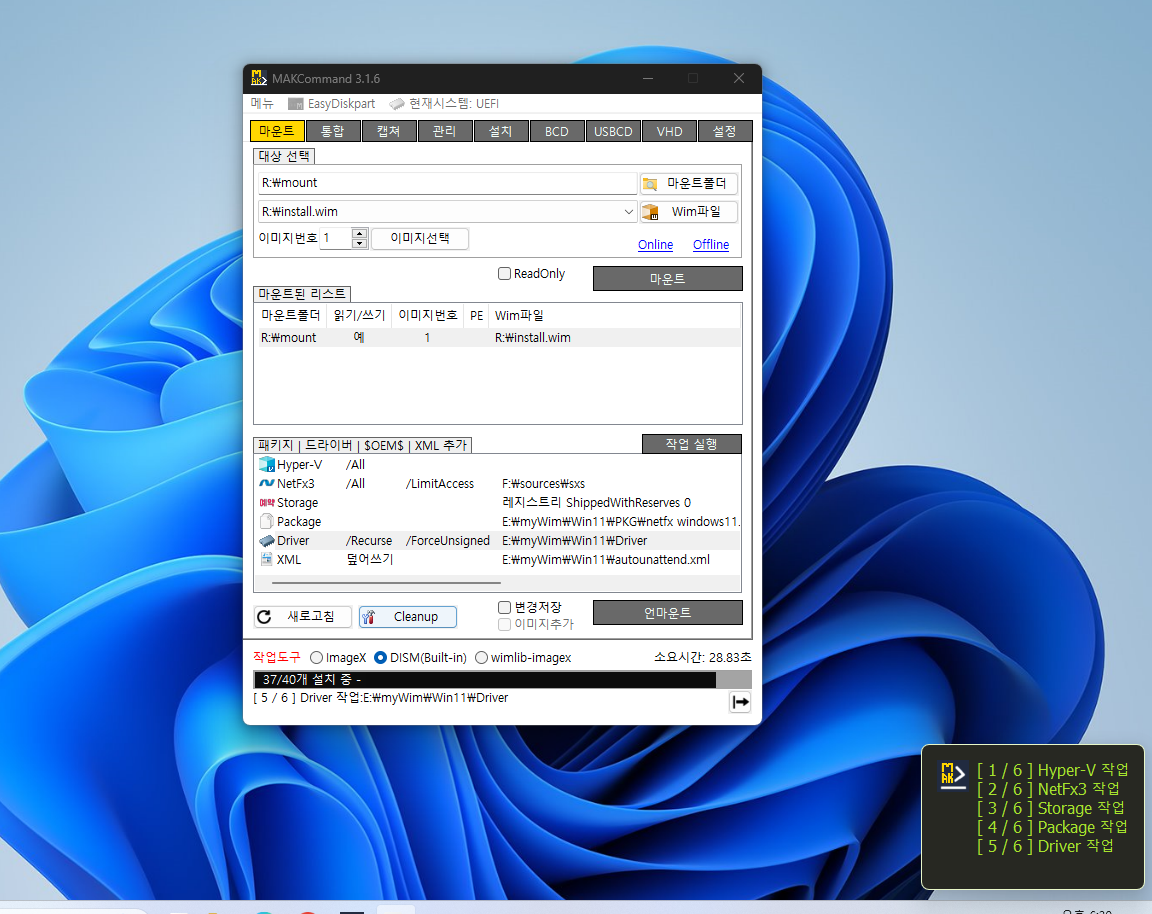
Task: Click the 작업 실행 button
Action: click(x=691, y=444)
